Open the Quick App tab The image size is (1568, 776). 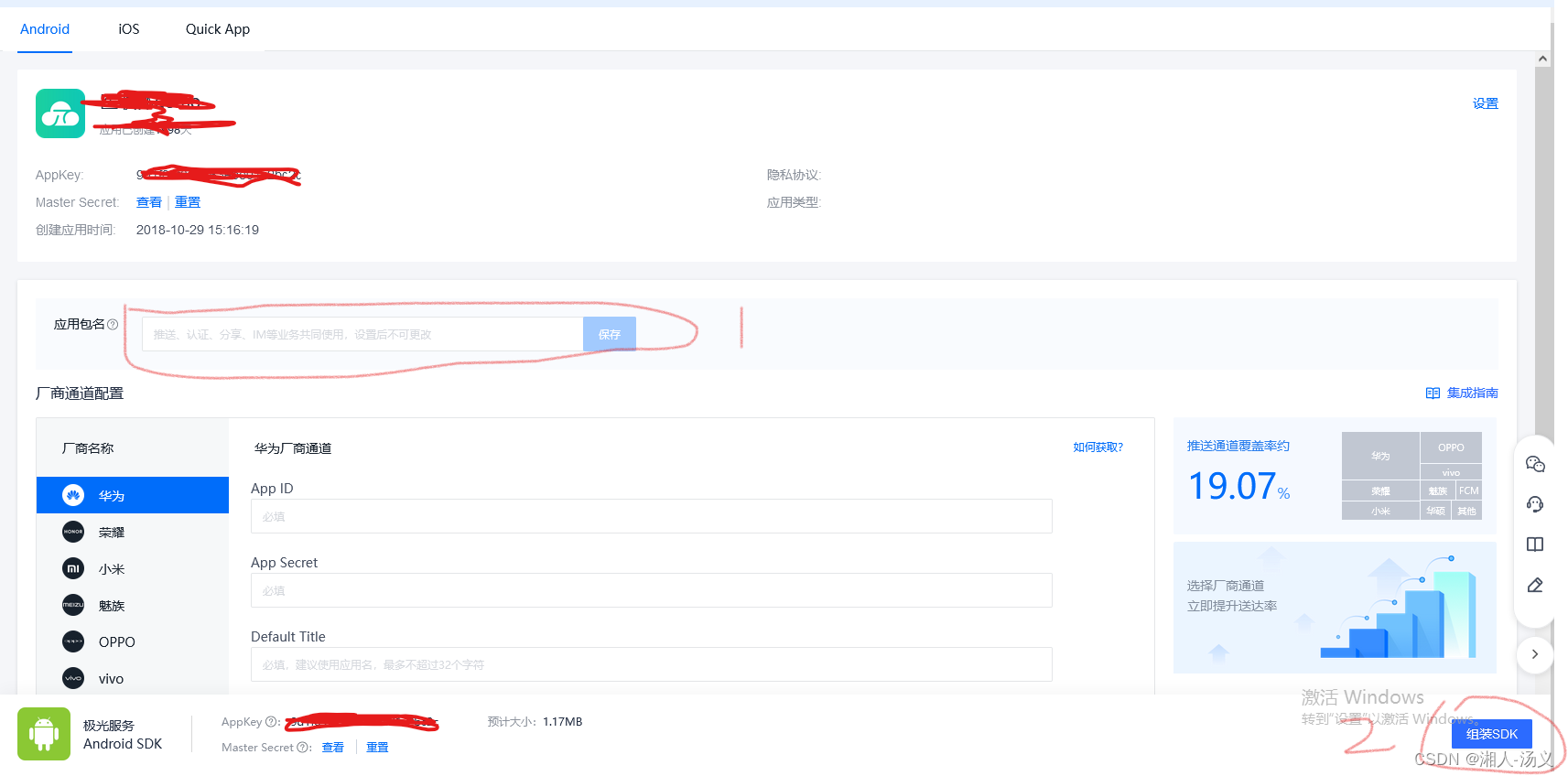218,29
